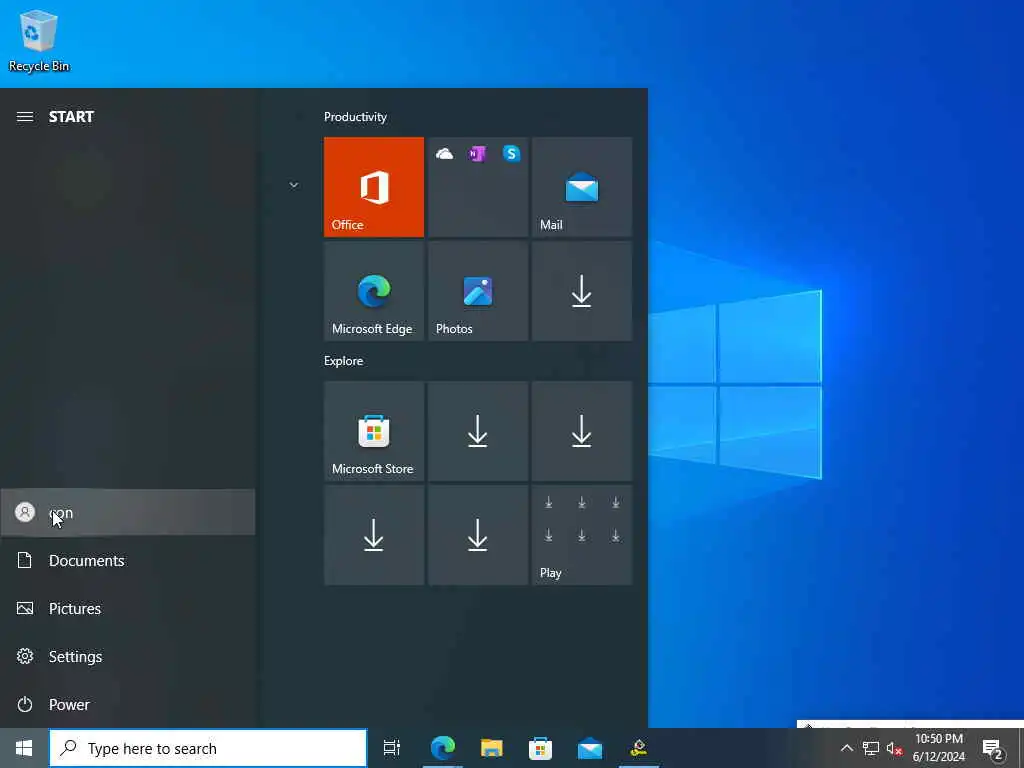The image size is (1024, 768).
Task: Launch Microsoft Edge from the Start tiles
Action: point(374,291)
